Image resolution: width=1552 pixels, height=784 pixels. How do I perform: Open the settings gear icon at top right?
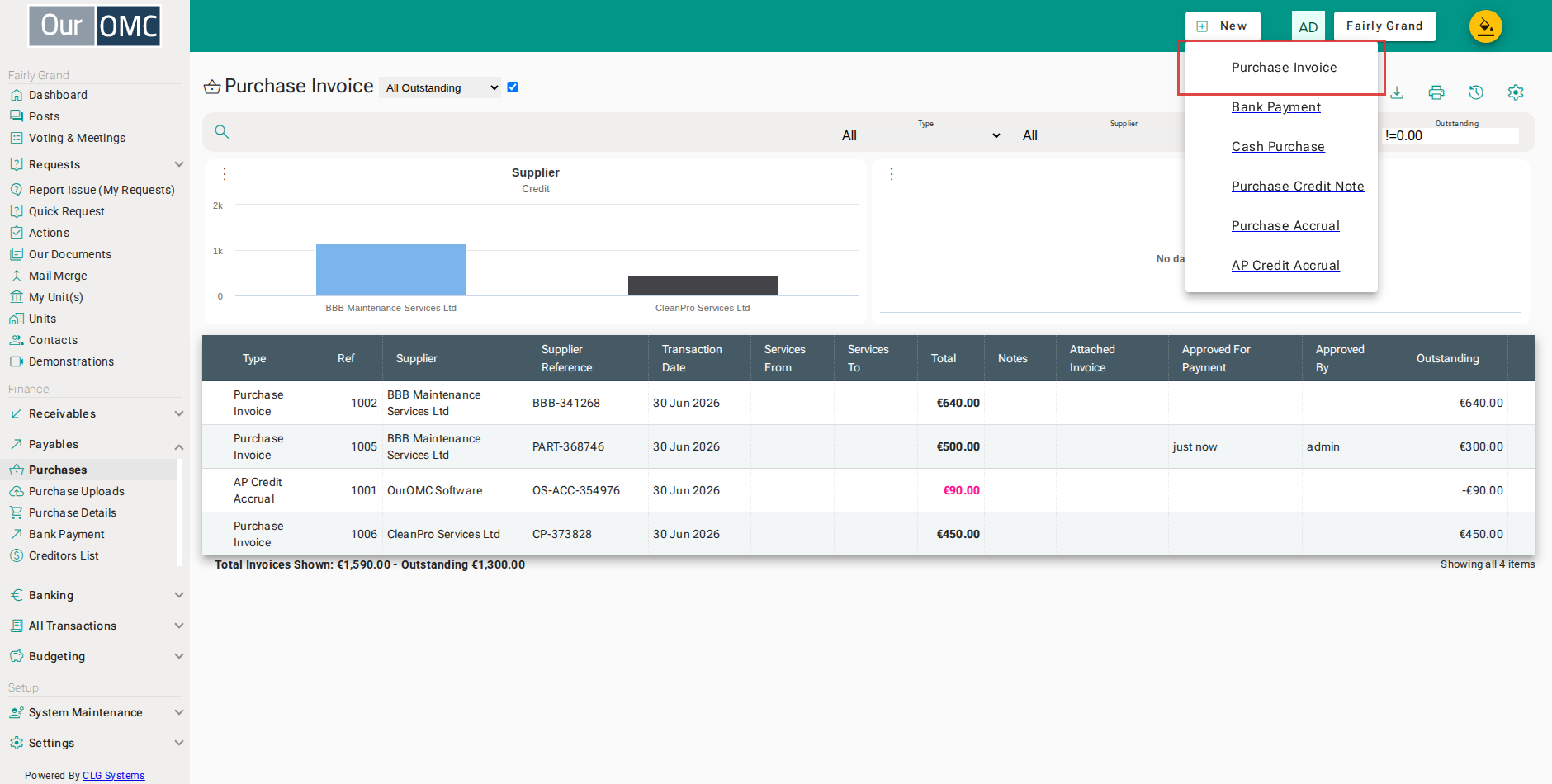coord(1516,92)
